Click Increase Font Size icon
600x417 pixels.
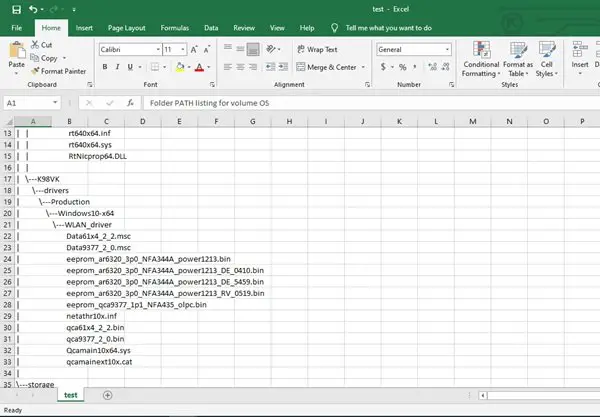[194, 49]
